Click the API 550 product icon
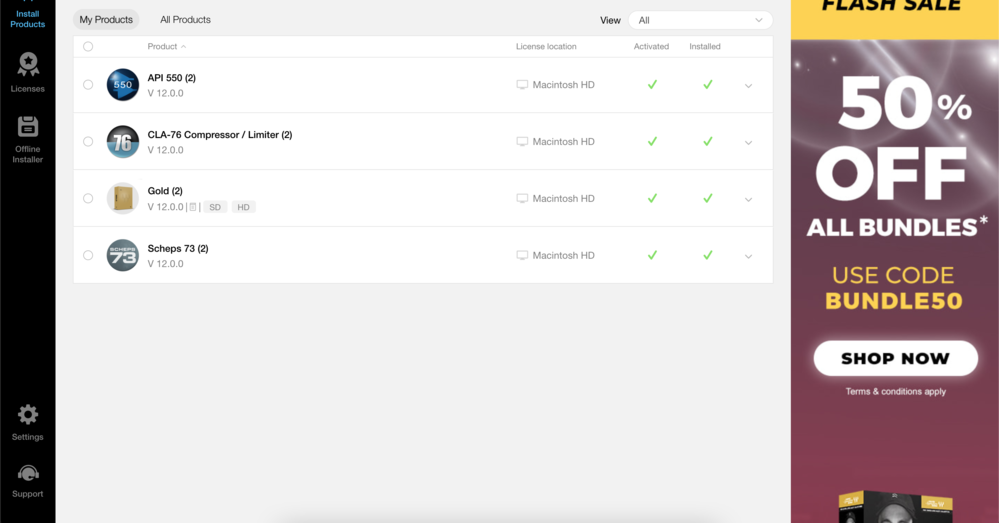 123,85
